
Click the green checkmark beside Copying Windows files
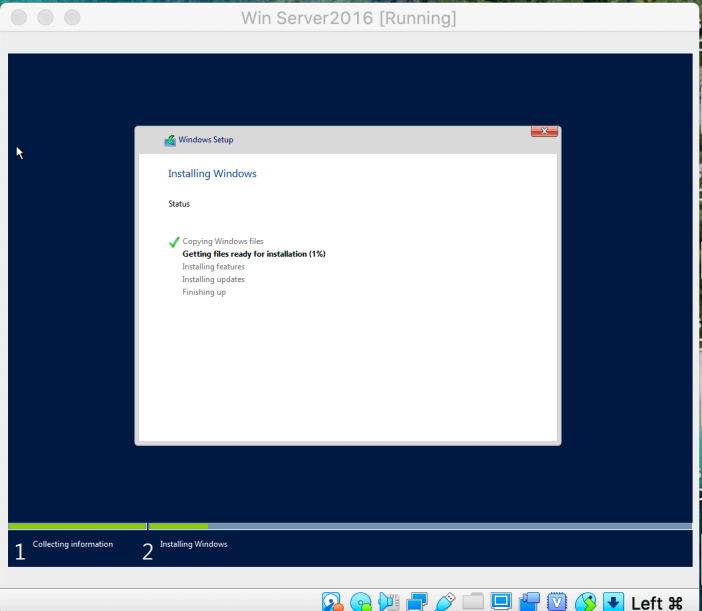point(174,242)
